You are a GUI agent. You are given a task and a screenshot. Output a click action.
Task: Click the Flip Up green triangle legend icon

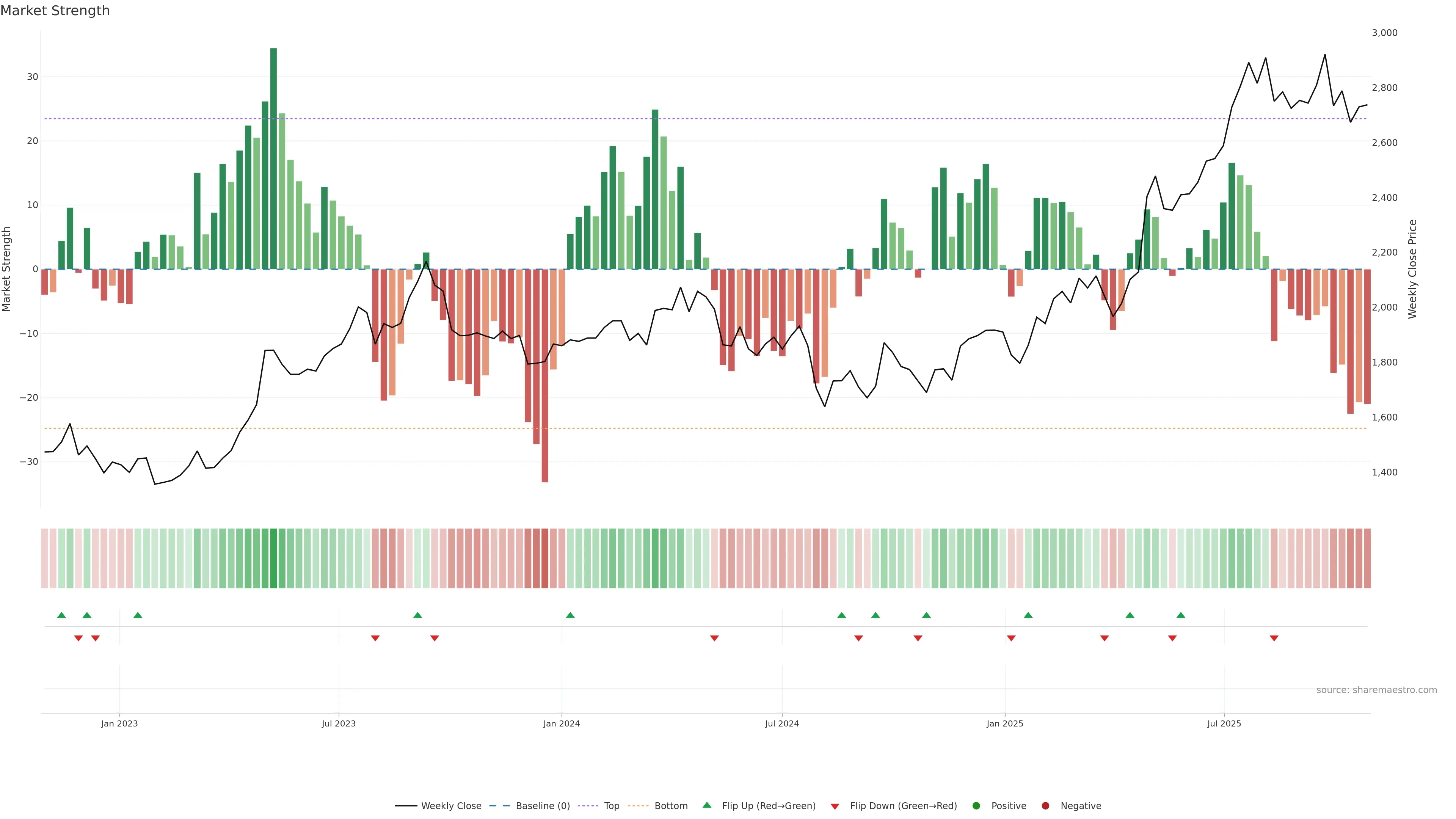pyautogui.click(x=706, y=805)
